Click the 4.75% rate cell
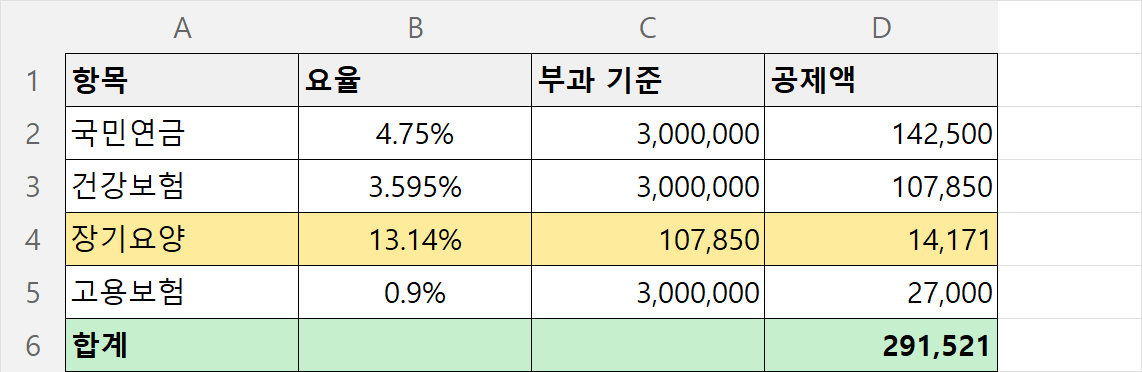 [415, 133]
